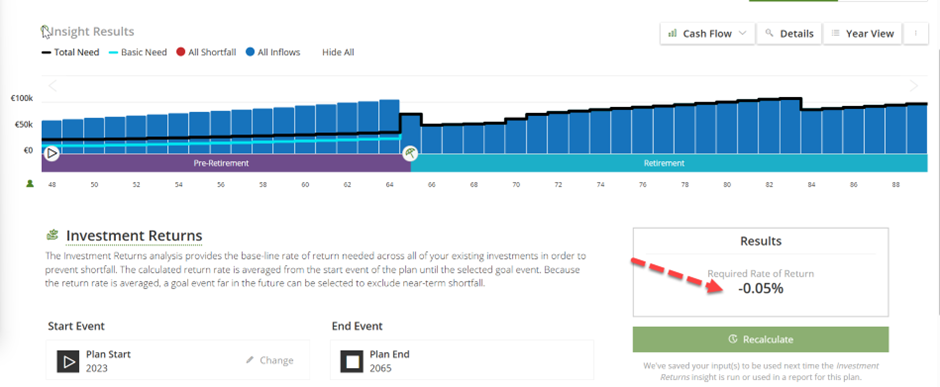Viewport: 940px width, 387px height.
Task: Click the Investment Returns money icon
Action: pos(53,235)
